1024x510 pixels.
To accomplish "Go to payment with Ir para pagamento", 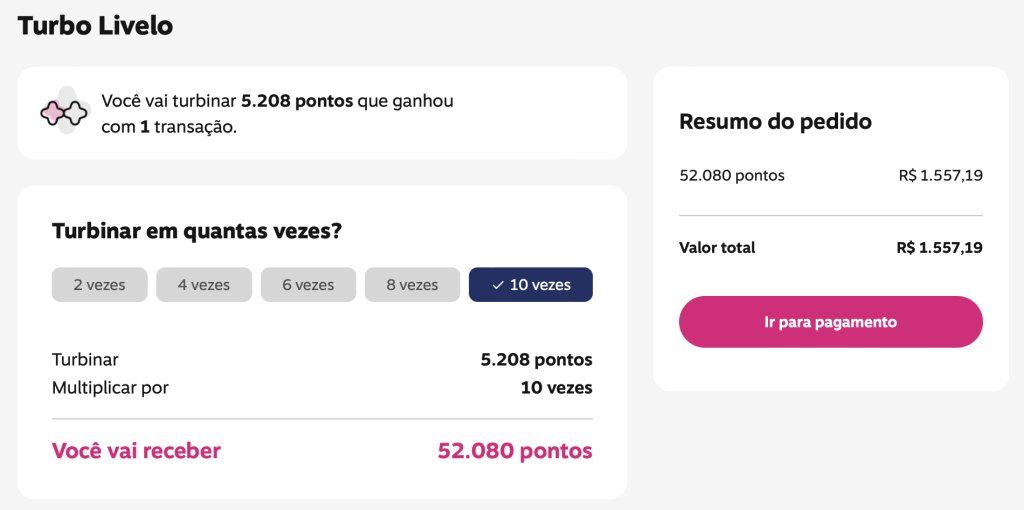I will coord(830,322).
